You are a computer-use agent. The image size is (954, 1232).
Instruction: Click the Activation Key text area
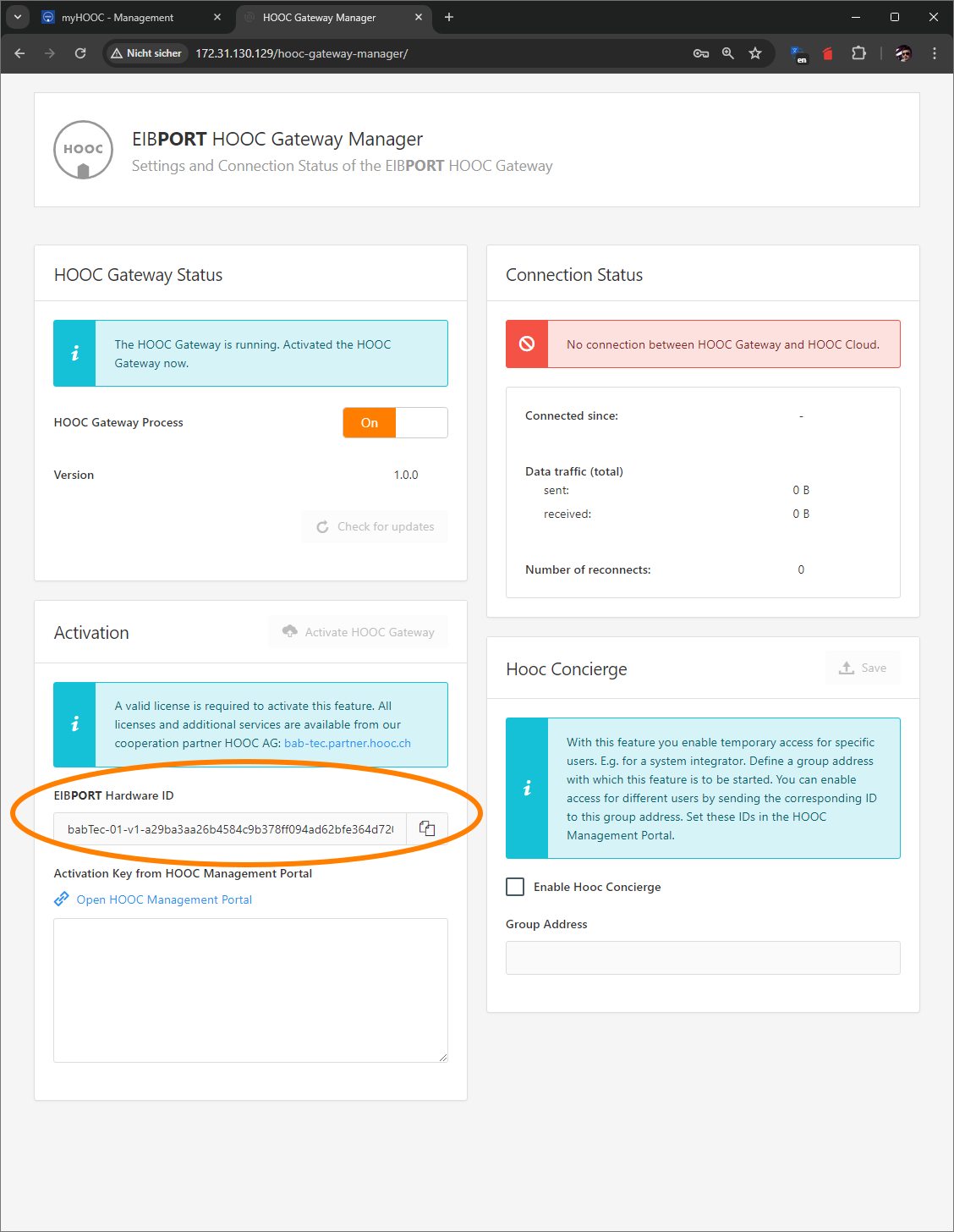[250, 990]
